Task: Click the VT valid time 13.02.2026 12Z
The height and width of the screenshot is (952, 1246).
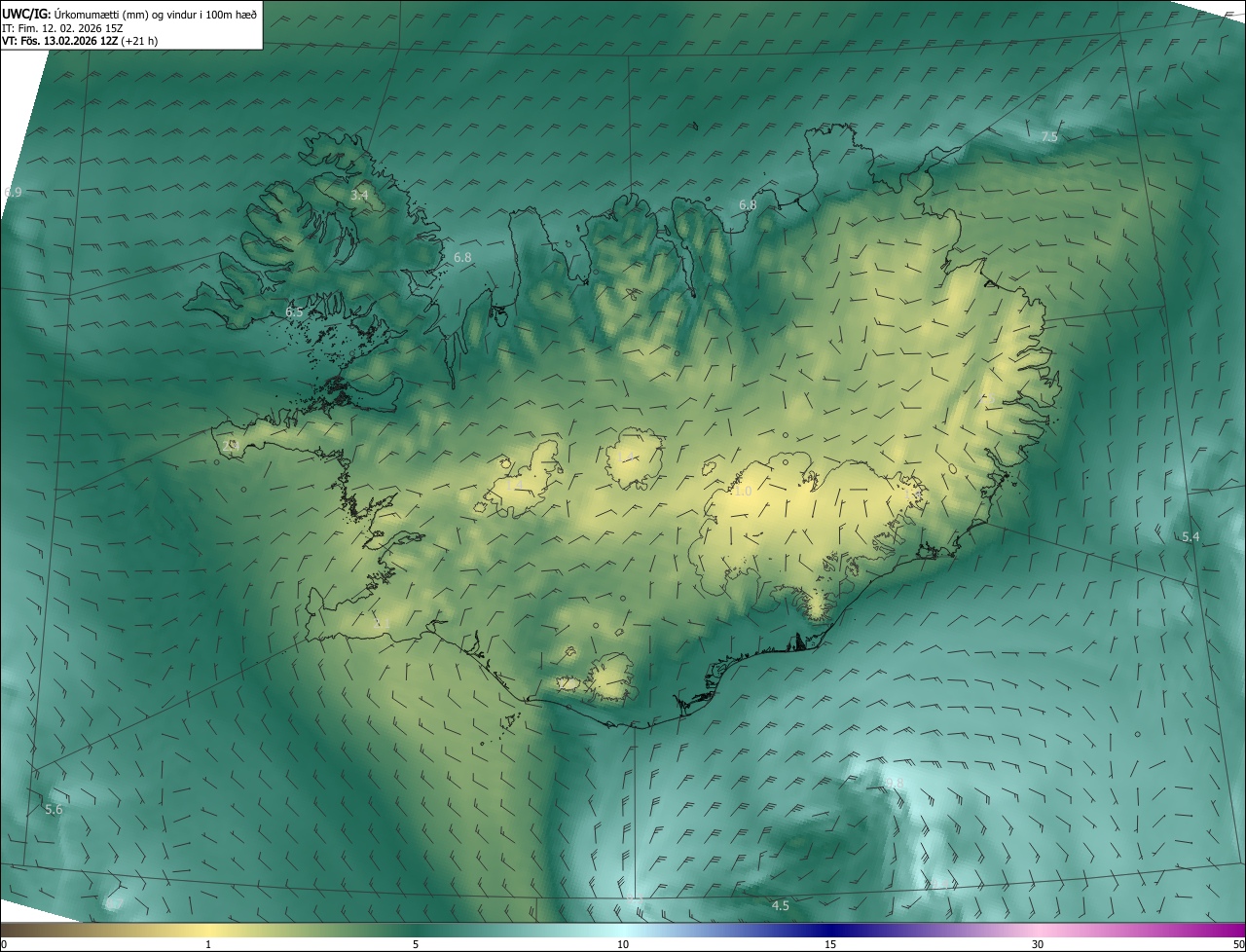Action: click(x=80, y=41)
